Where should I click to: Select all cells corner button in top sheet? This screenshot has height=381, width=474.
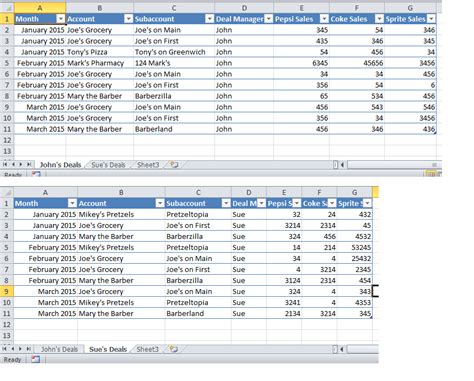7,8
